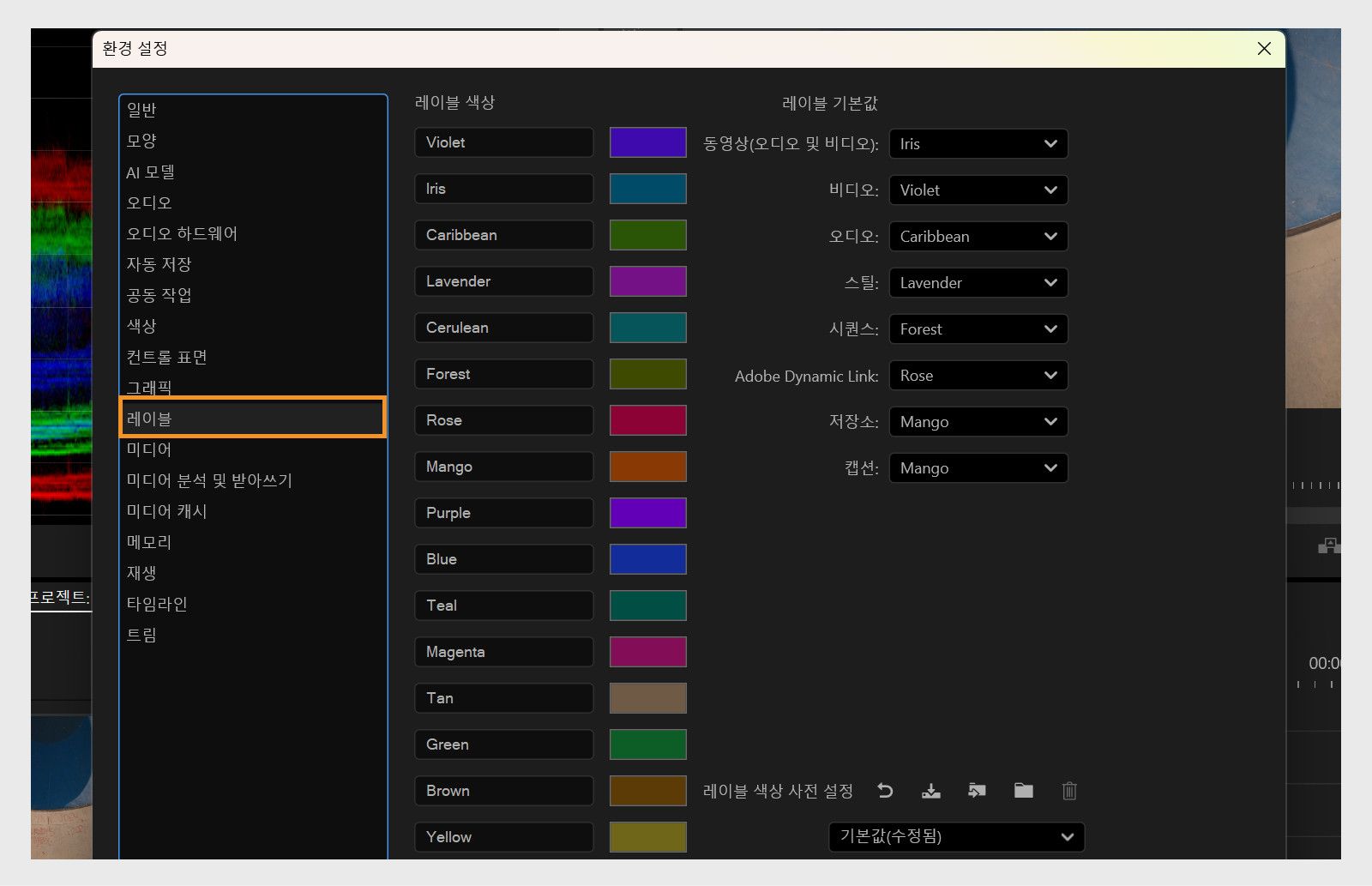Delete the selected preset with the trash icon

pyautogui.click(x=1068, y=791)
